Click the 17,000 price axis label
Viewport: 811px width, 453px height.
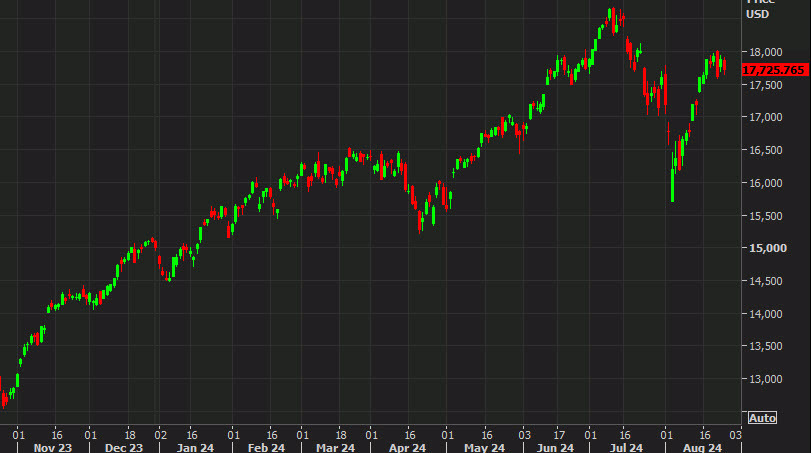765,117
